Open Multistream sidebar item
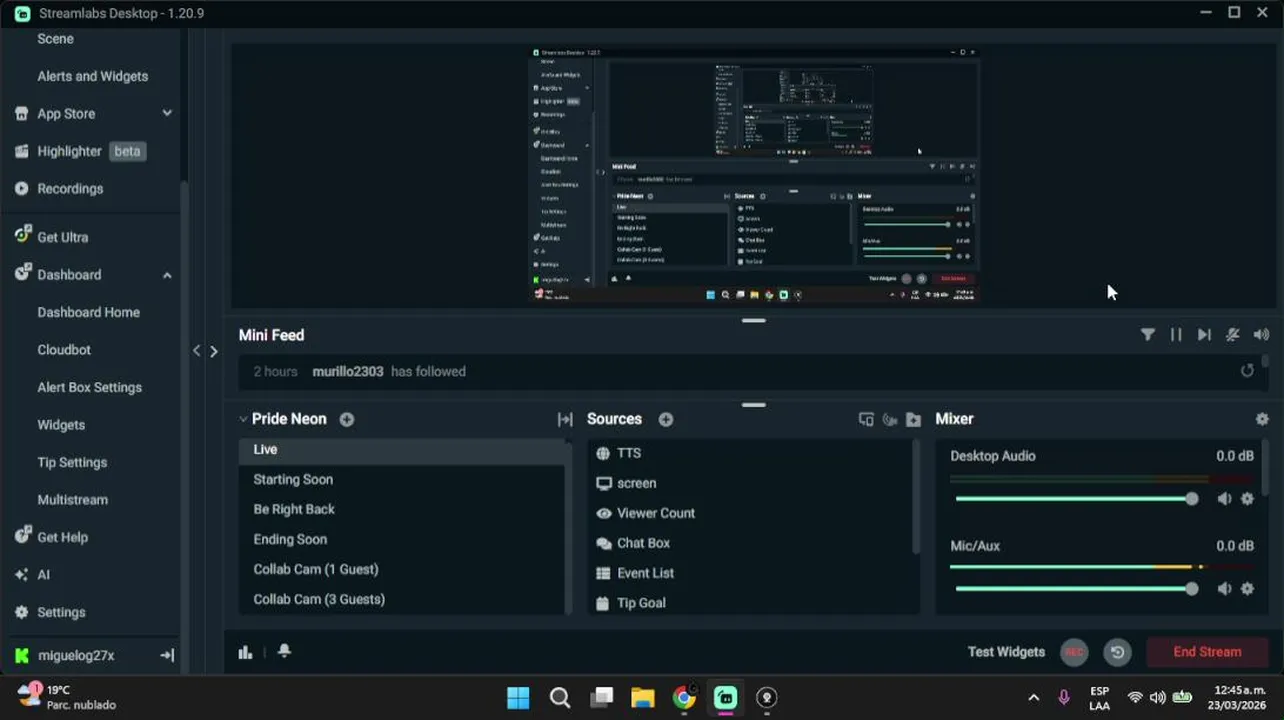1284x720 pixels. (72, 500)
